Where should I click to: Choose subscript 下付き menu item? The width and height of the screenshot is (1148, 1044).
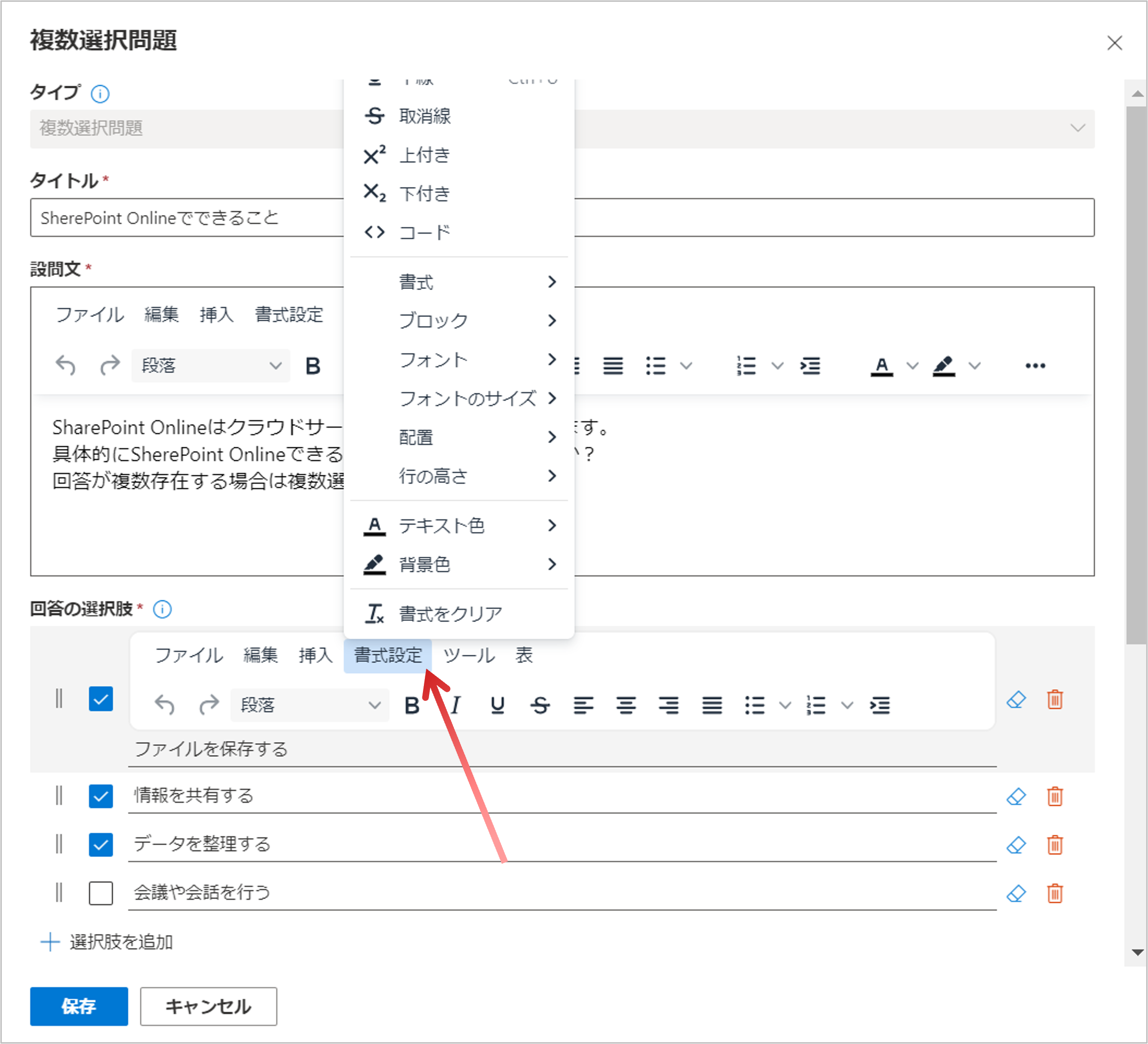coord(459,194)
